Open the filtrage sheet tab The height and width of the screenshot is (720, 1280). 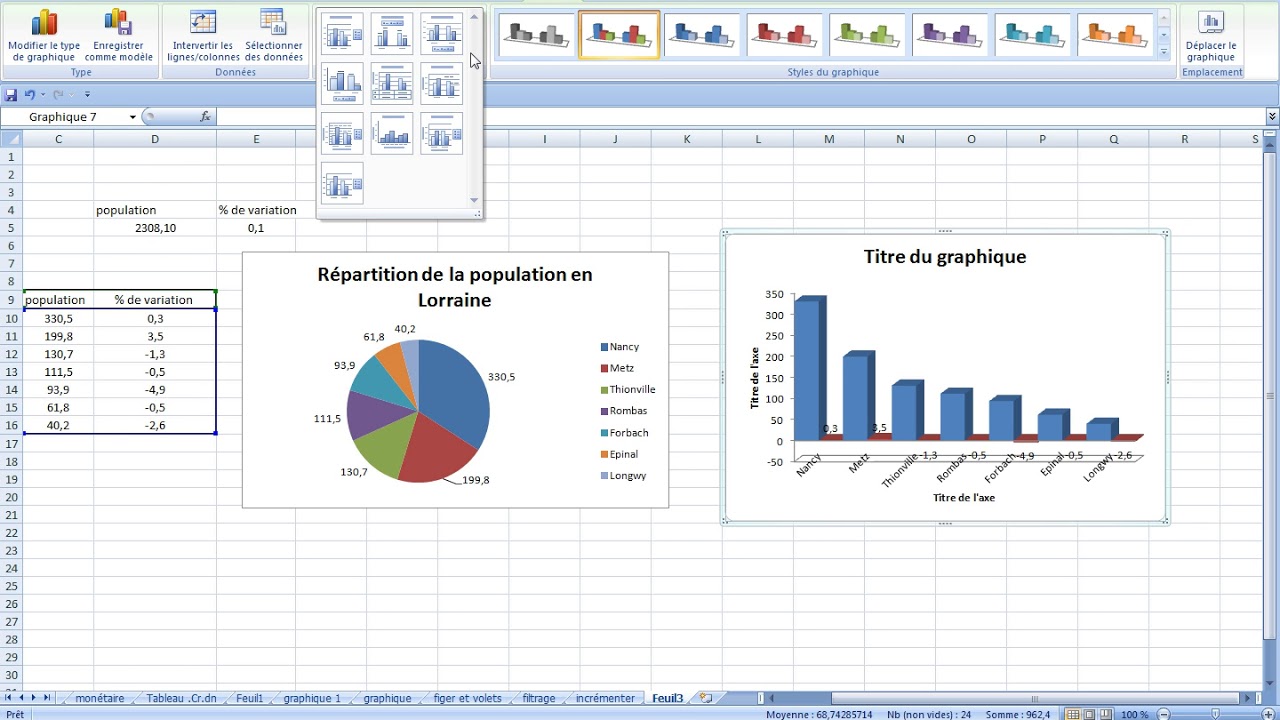(x=538, y=698)
